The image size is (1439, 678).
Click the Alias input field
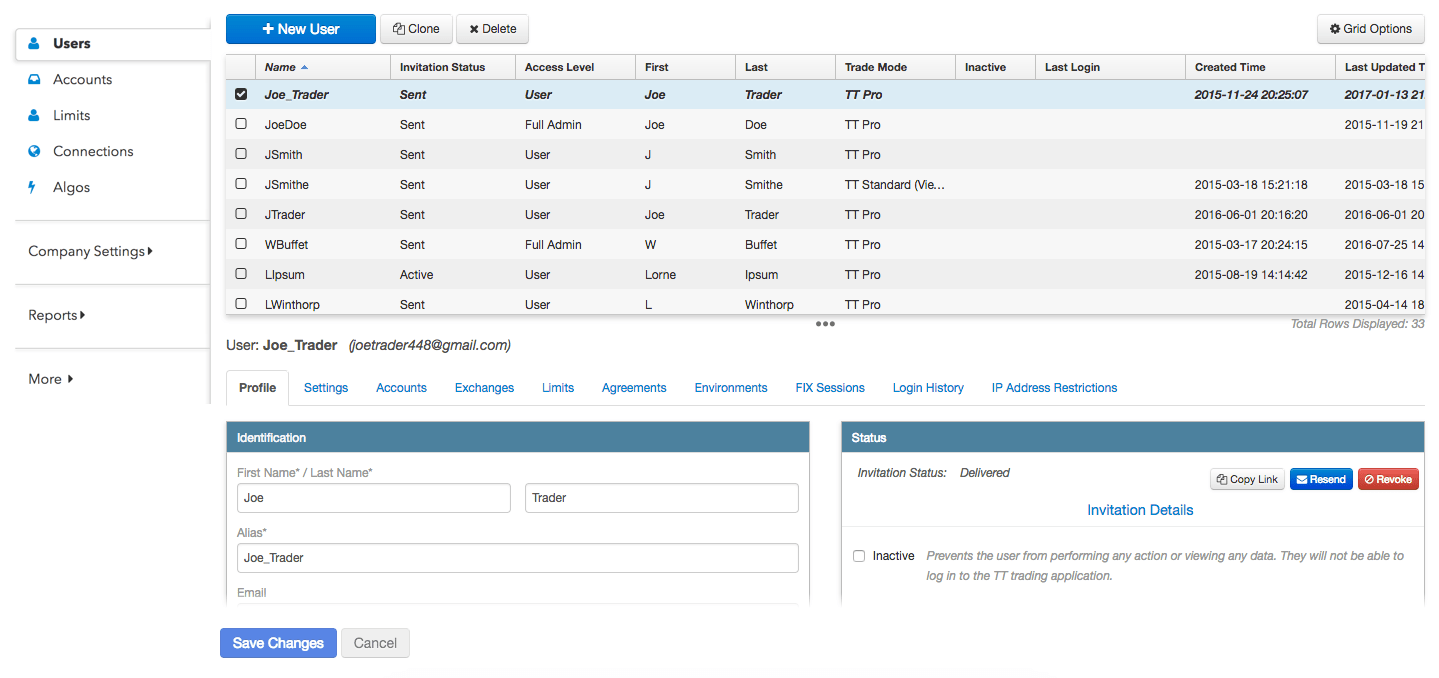(x=518, y=558)
